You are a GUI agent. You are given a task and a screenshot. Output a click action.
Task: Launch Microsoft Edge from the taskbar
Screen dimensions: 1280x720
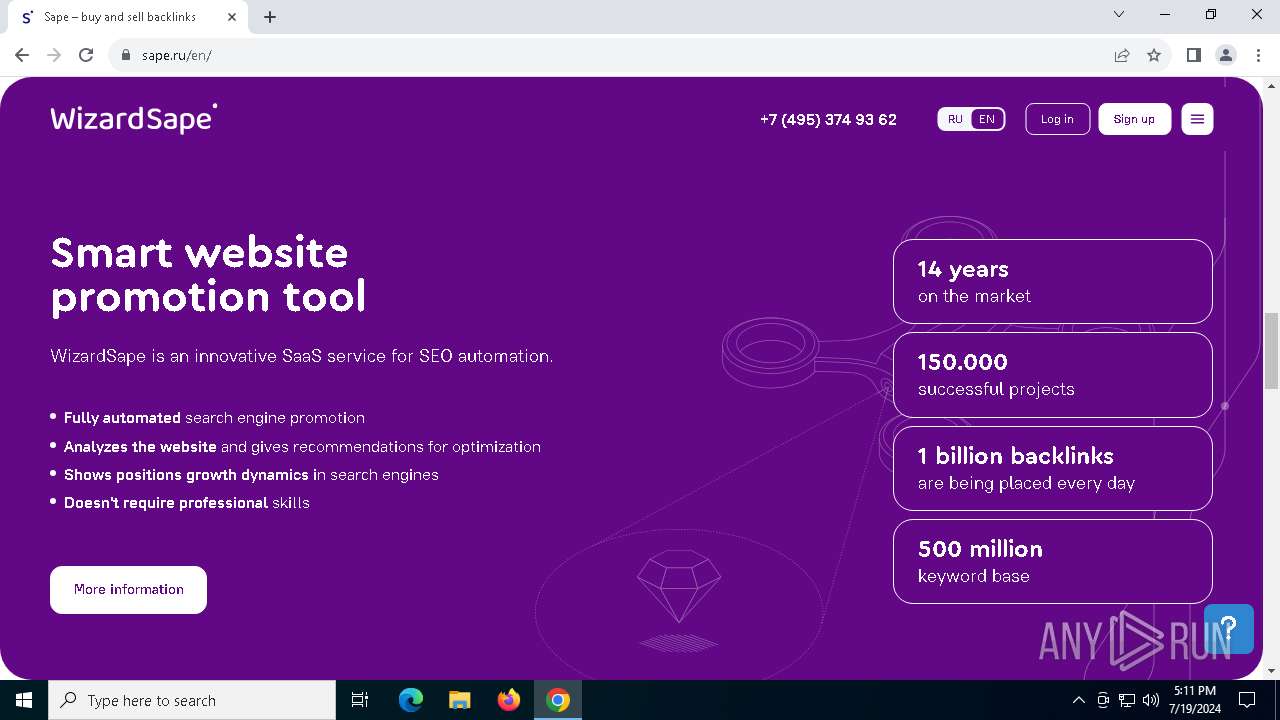point(410,700)
